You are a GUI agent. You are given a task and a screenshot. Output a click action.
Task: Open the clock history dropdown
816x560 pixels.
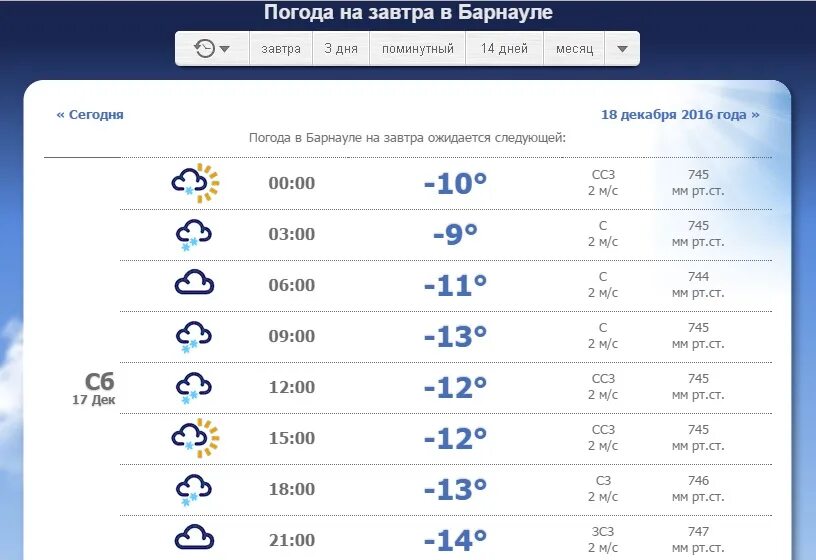pos(212,48)
